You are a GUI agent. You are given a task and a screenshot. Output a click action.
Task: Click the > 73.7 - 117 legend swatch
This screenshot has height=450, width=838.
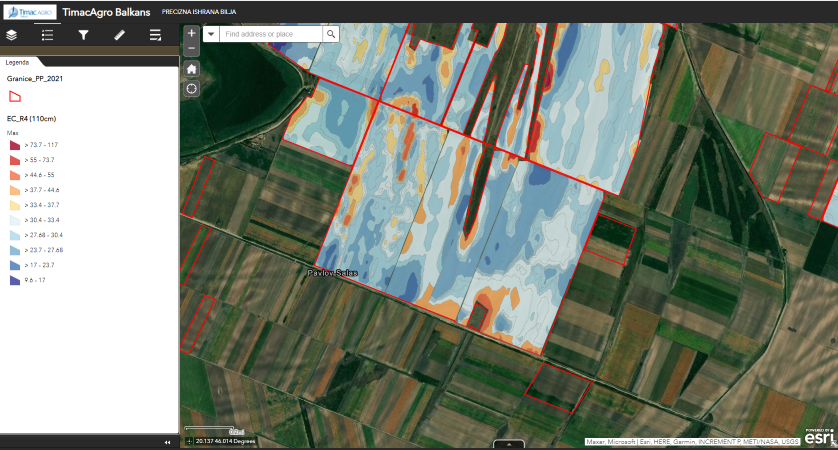click(14, 145)
